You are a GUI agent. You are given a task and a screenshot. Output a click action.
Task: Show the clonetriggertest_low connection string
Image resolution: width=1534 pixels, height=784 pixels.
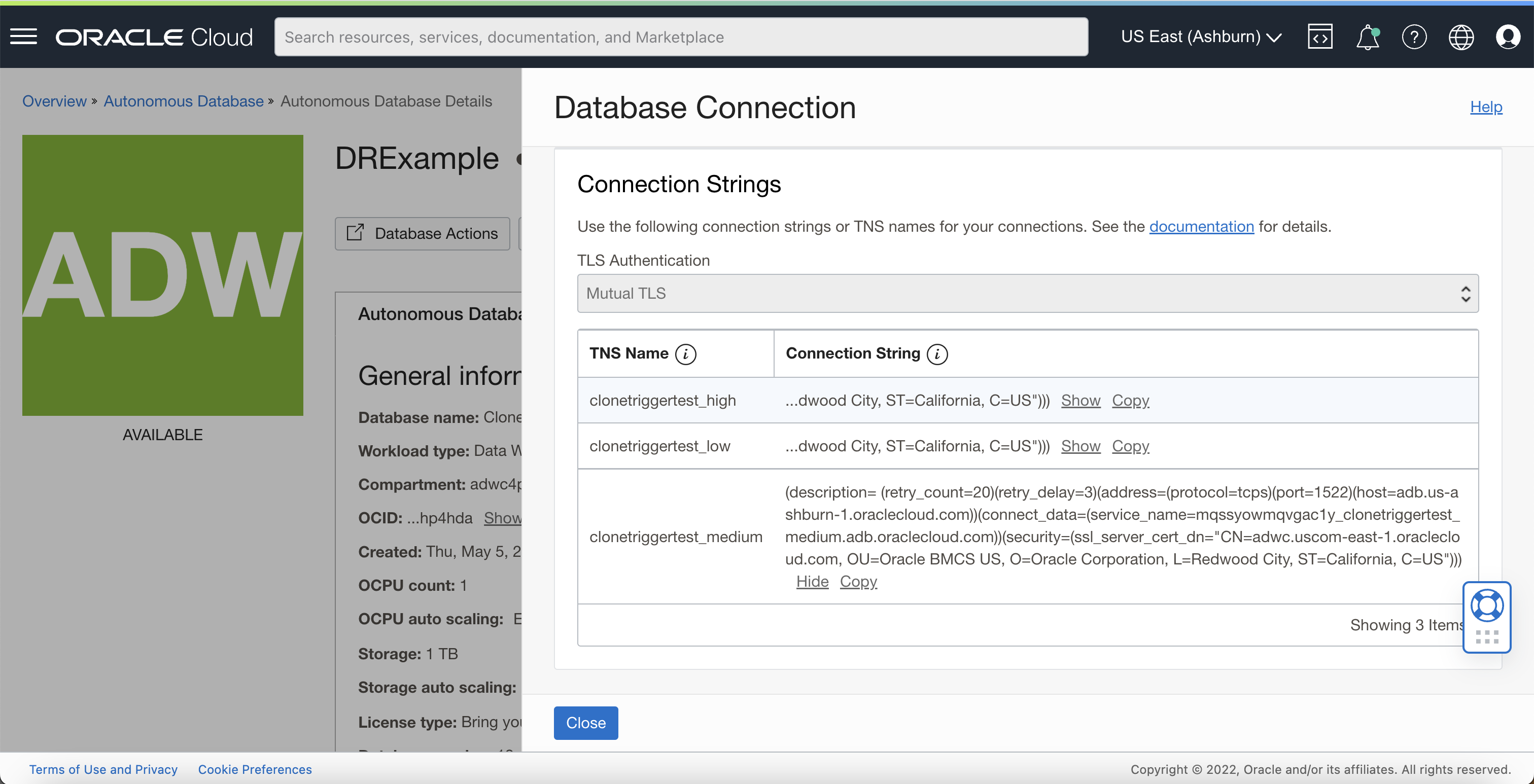pos(1080,446)
